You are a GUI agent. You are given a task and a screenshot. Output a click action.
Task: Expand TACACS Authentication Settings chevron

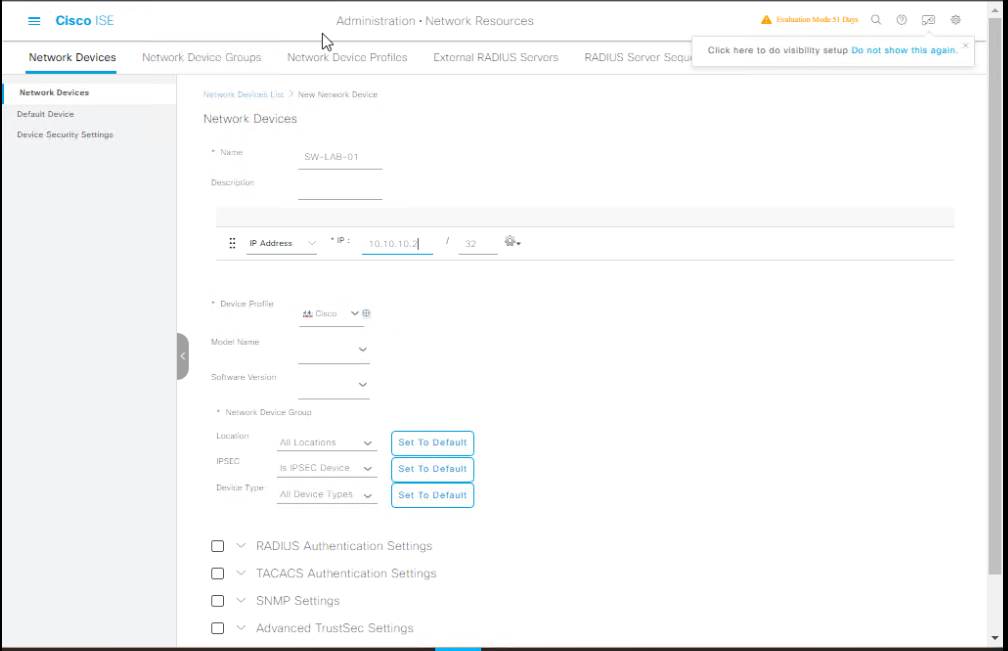click(x=241, y=573)
